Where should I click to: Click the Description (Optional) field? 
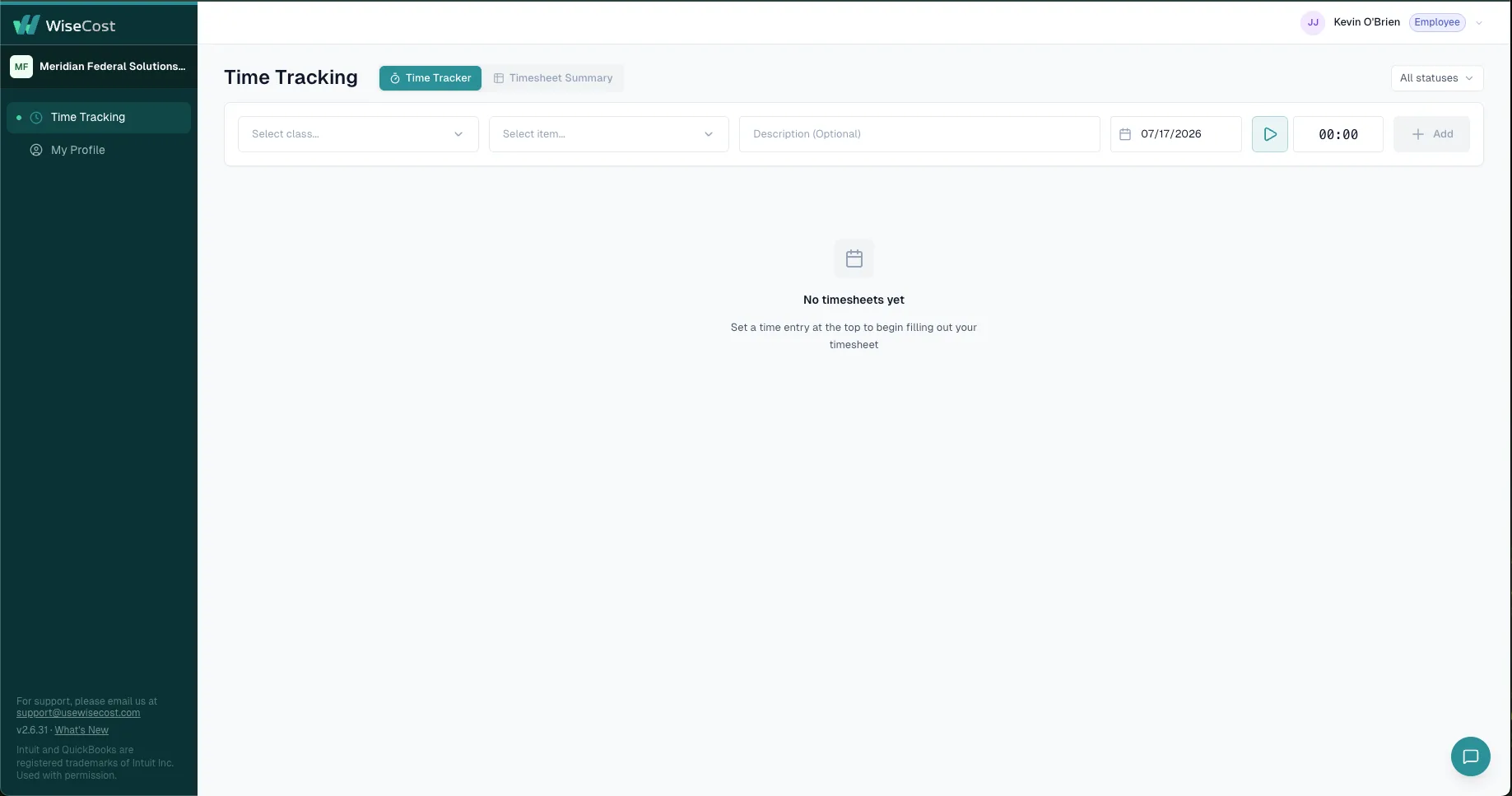pyautogui.click(x=919, y=134)
